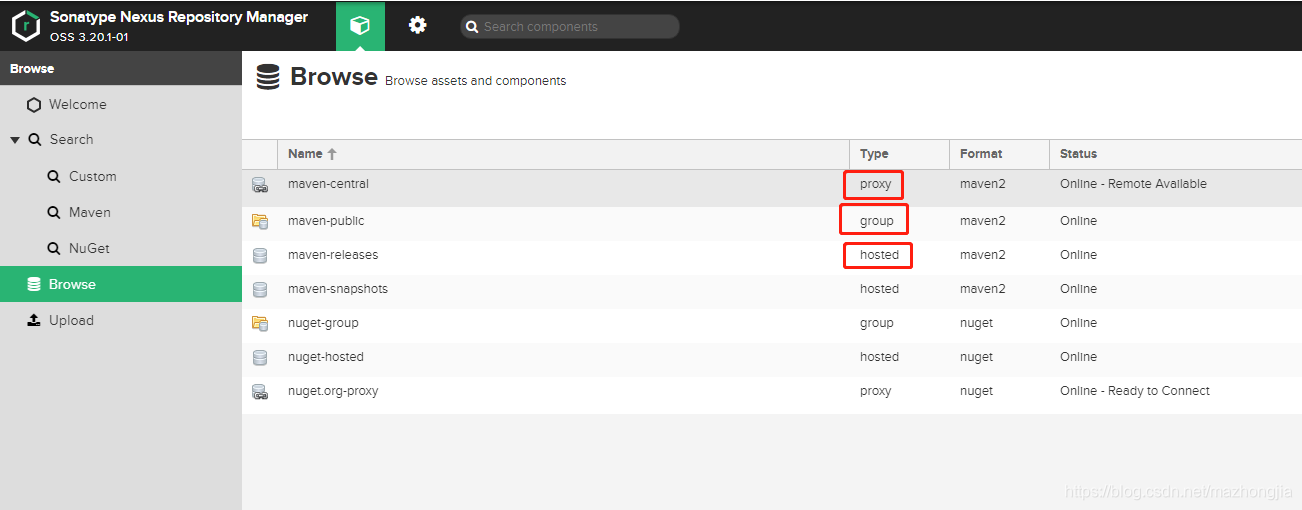Click the proxy icon of maven-central row

tap(260, 185)
